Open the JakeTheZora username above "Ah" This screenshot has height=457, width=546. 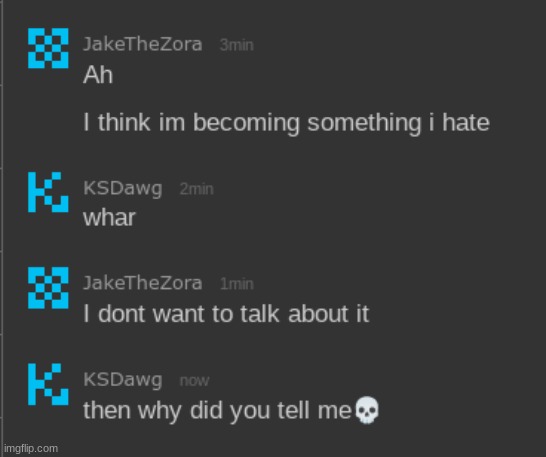[143, 44]
